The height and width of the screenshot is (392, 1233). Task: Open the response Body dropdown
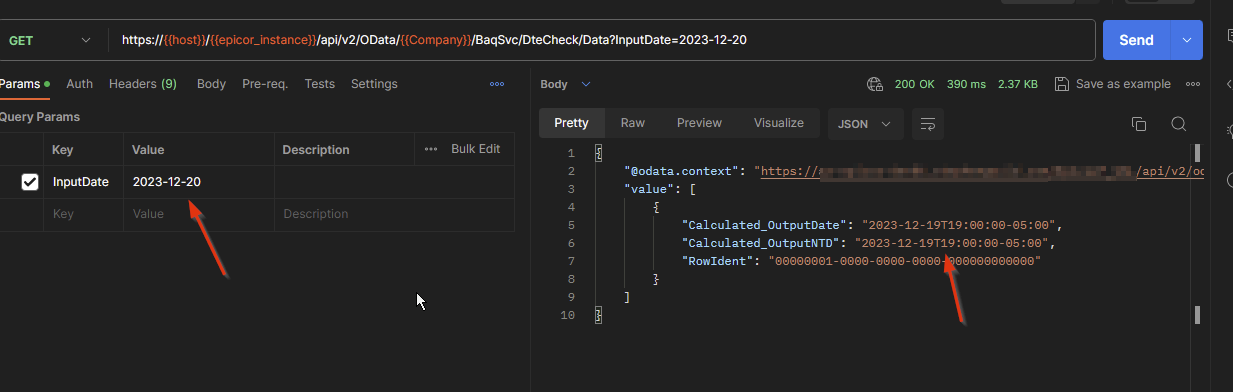coord(565,84)
